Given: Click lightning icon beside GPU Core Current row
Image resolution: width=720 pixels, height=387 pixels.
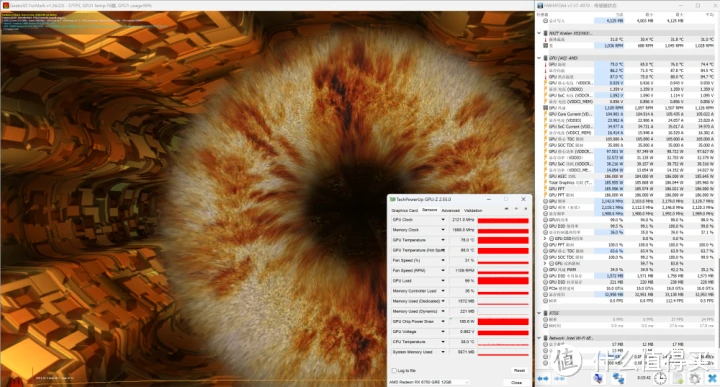Looking at the screenshot, I should point(546,114).
